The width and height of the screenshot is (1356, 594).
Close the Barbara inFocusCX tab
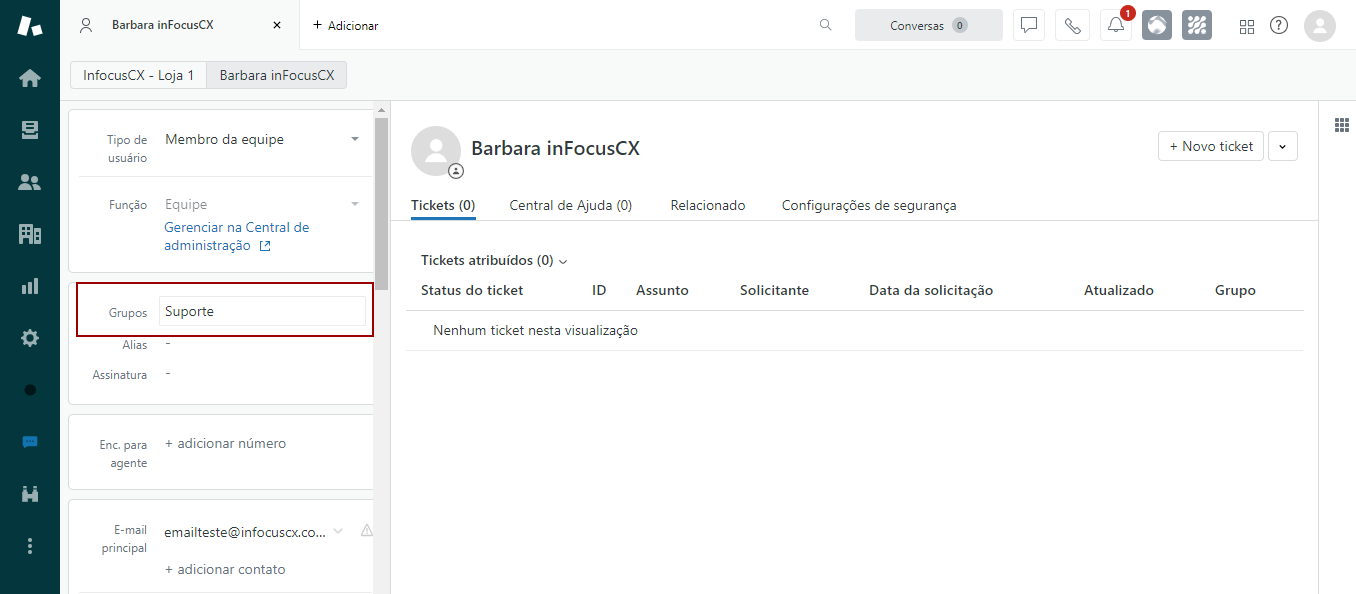[277, 25]
